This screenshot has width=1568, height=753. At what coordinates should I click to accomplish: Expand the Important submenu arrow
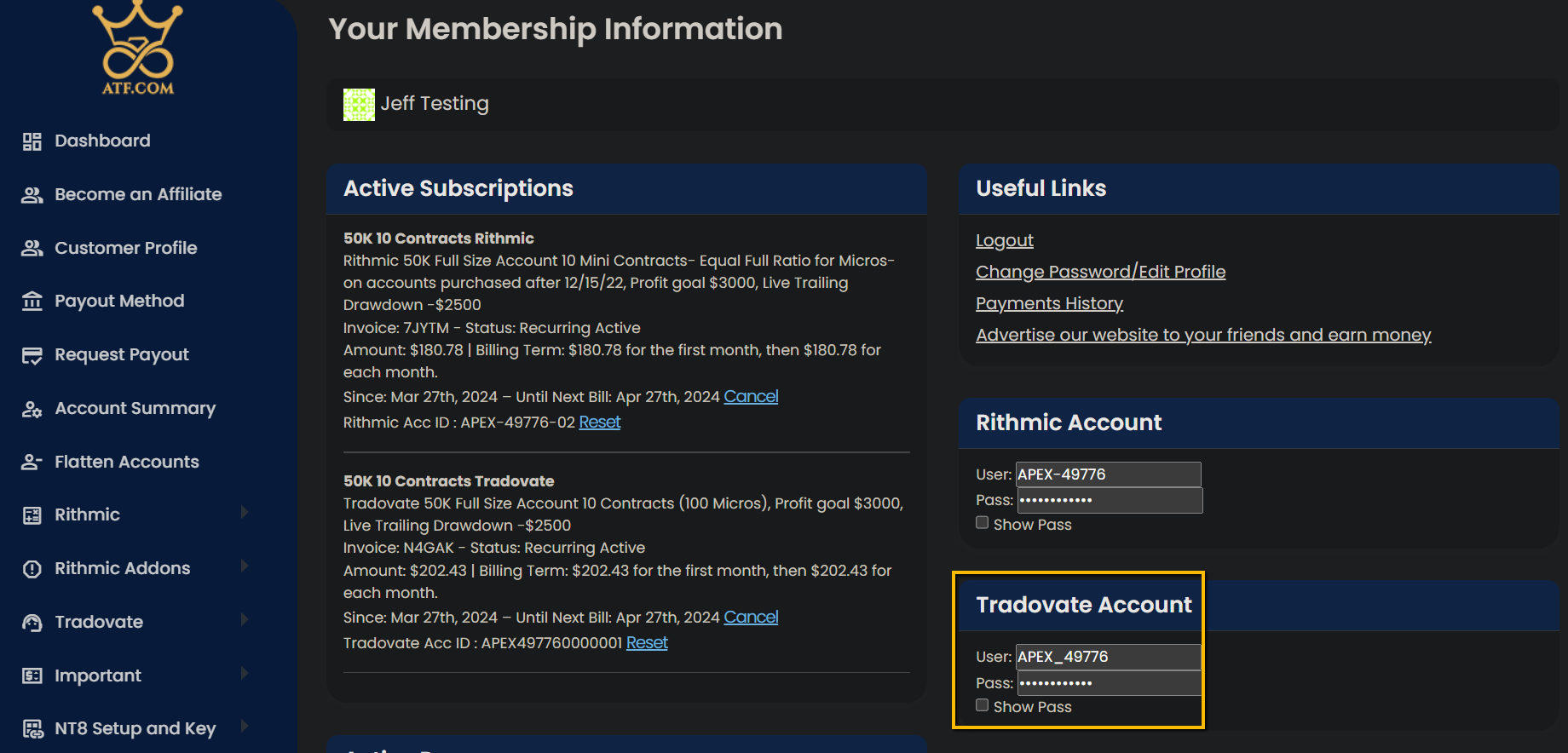point(245,673)
